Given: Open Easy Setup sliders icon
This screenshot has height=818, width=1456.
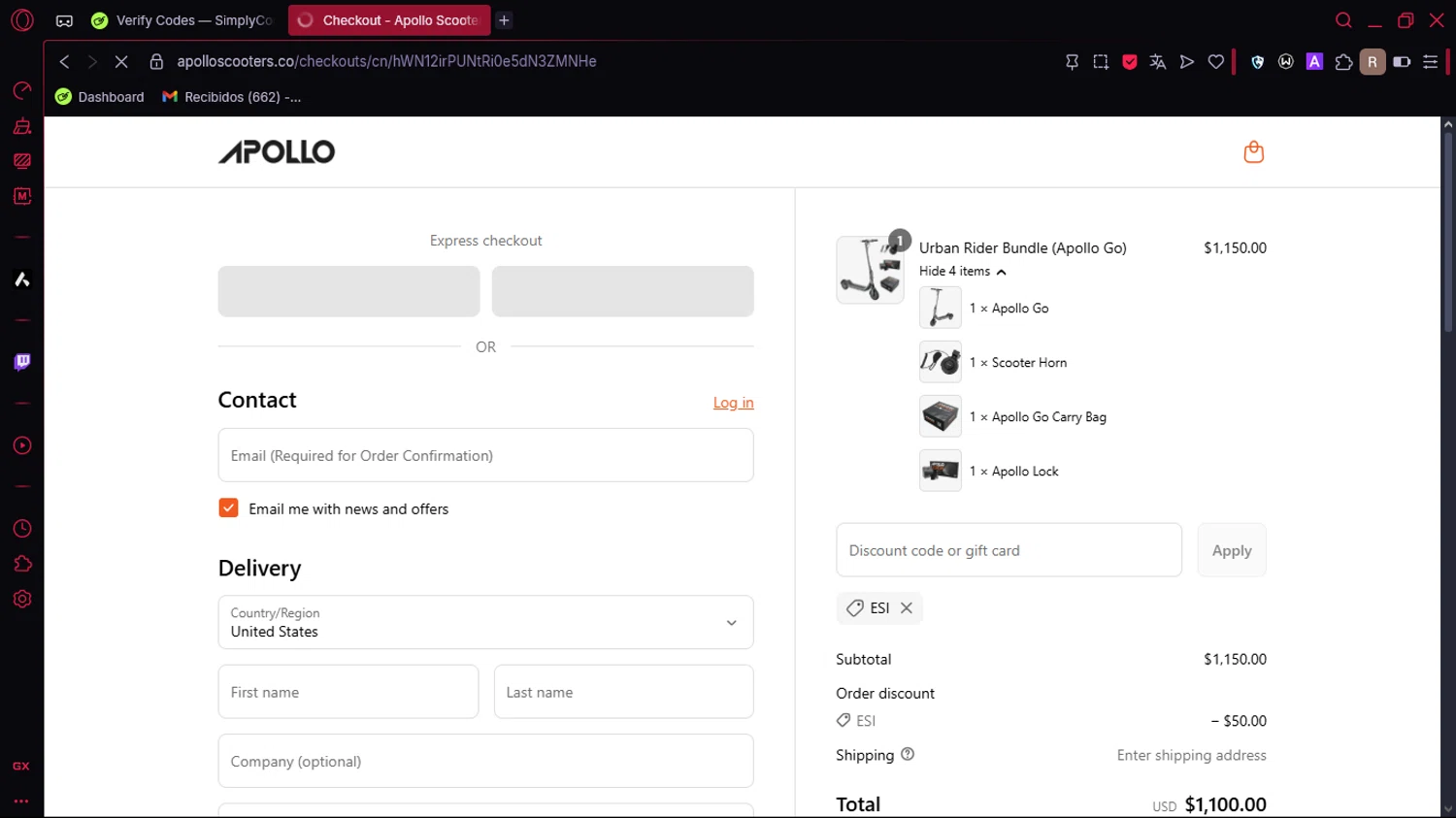Looking at the screenshot, I should 1430,61.
